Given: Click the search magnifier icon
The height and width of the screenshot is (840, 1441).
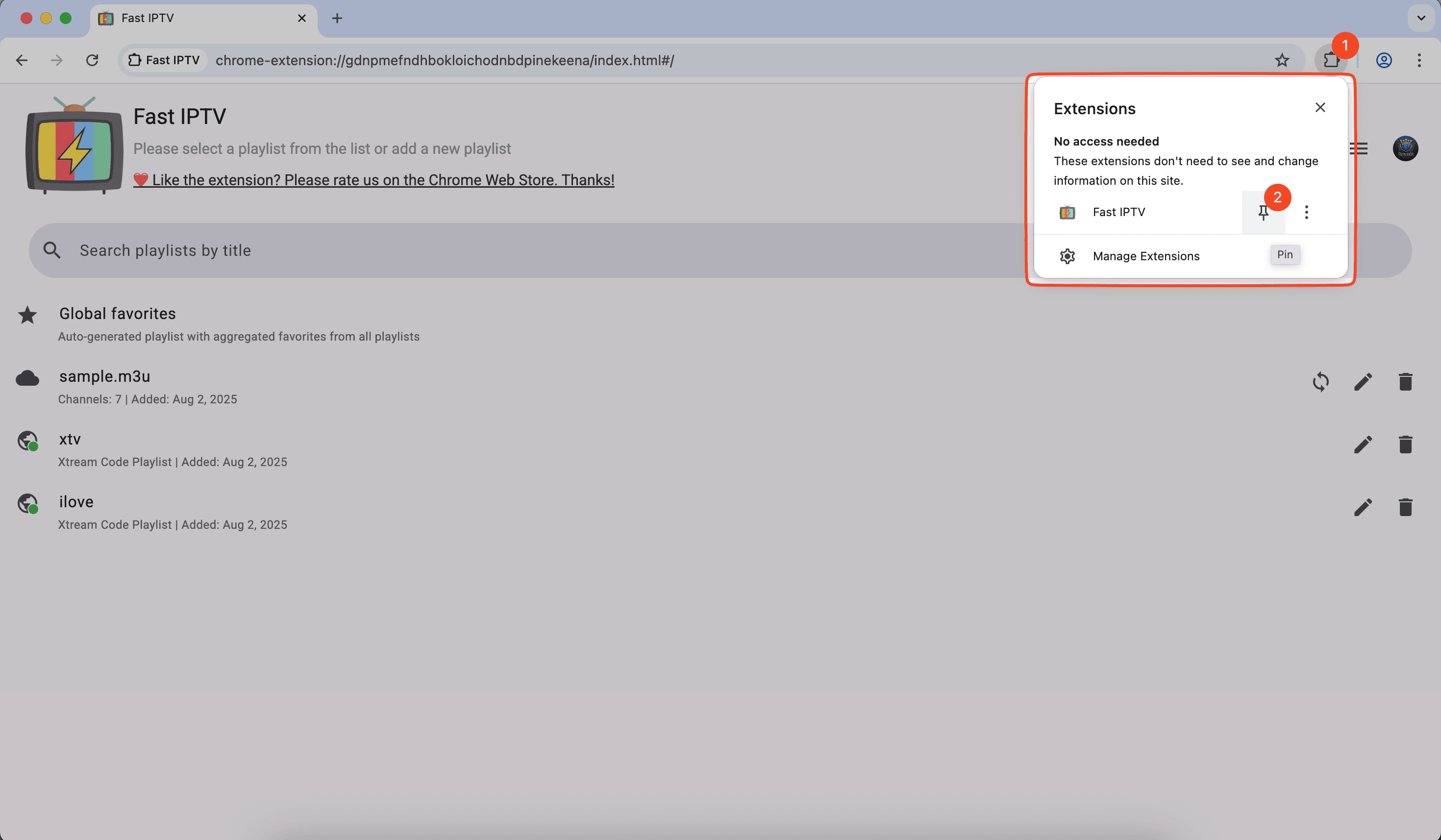Looking at the screenshot, I should click(x=52, y=250).
